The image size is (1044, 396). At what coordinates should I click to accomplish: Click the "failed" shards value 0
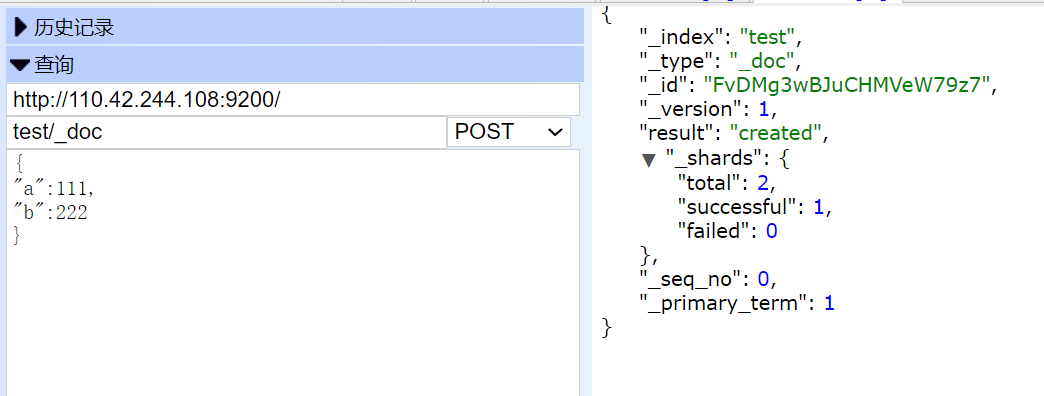click(771, 231)
